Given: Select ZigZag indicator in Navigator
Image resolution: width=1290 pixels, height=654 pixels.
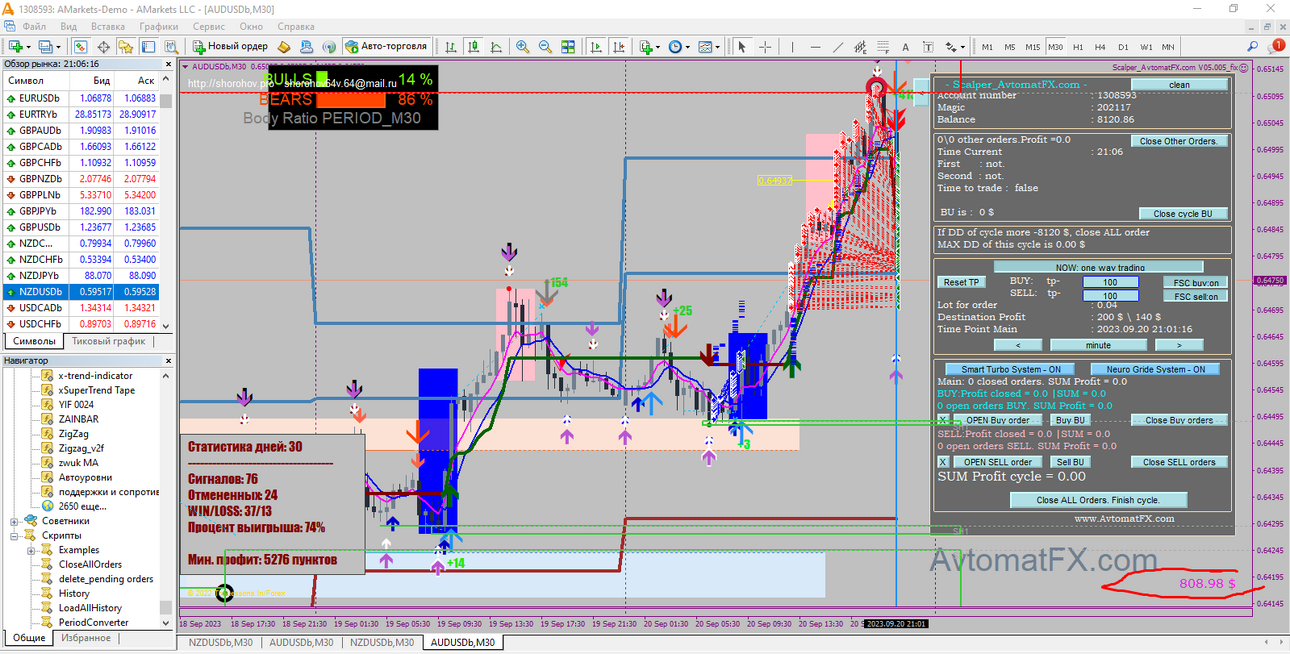Looking at the screenshot, I should (75, 434).
